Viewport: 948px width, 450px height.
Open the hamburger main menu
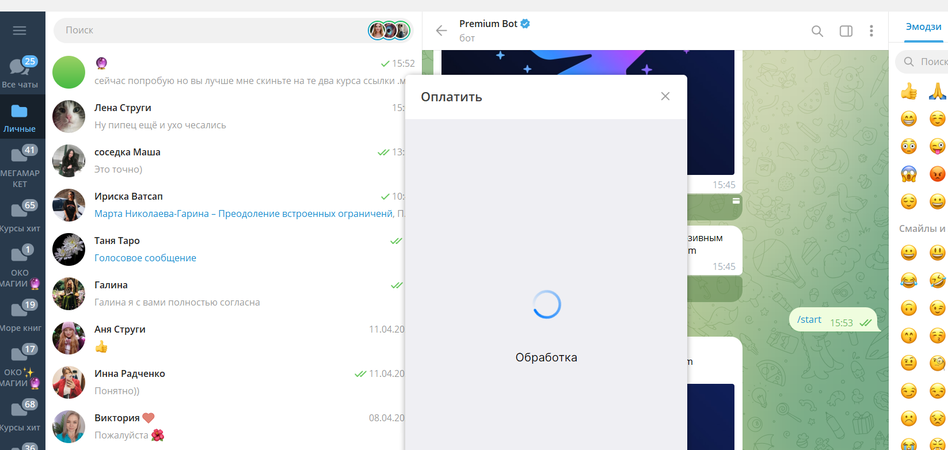(x=19, y=31)
